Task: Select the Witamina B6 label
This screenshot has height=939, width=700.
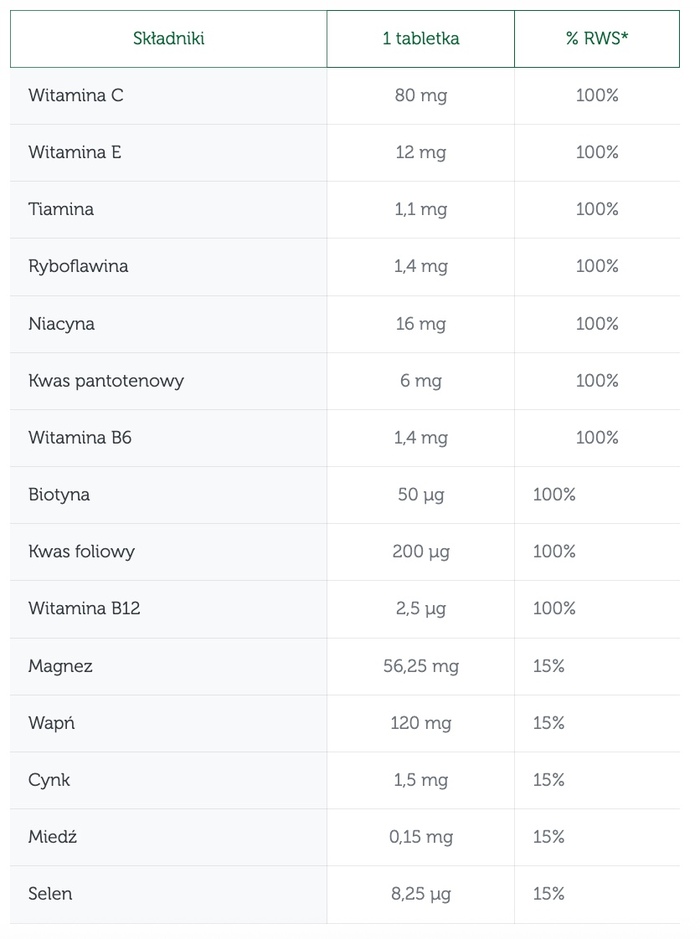Action: pyautogui.click(x=78, y=438)
